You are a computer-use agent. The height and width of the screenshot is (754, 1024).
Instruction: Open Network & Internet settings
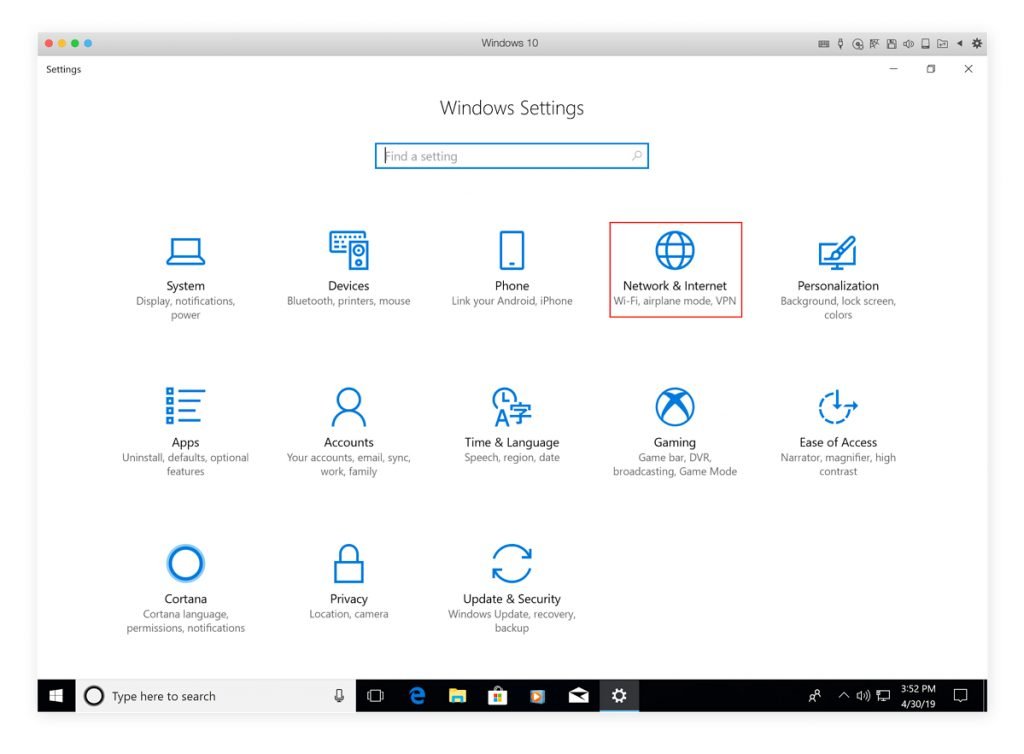[x=675, y=270]
